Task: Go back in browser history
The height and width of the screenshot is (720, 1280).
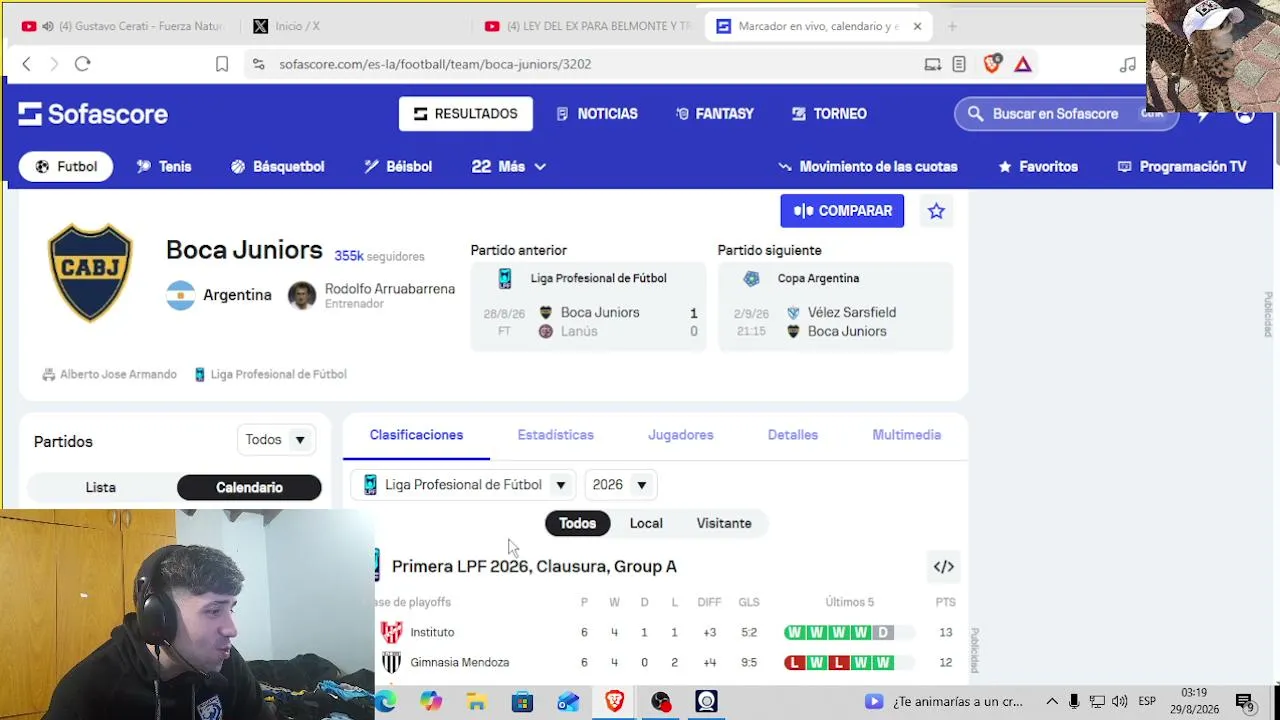Action: [x=27, y=64]
